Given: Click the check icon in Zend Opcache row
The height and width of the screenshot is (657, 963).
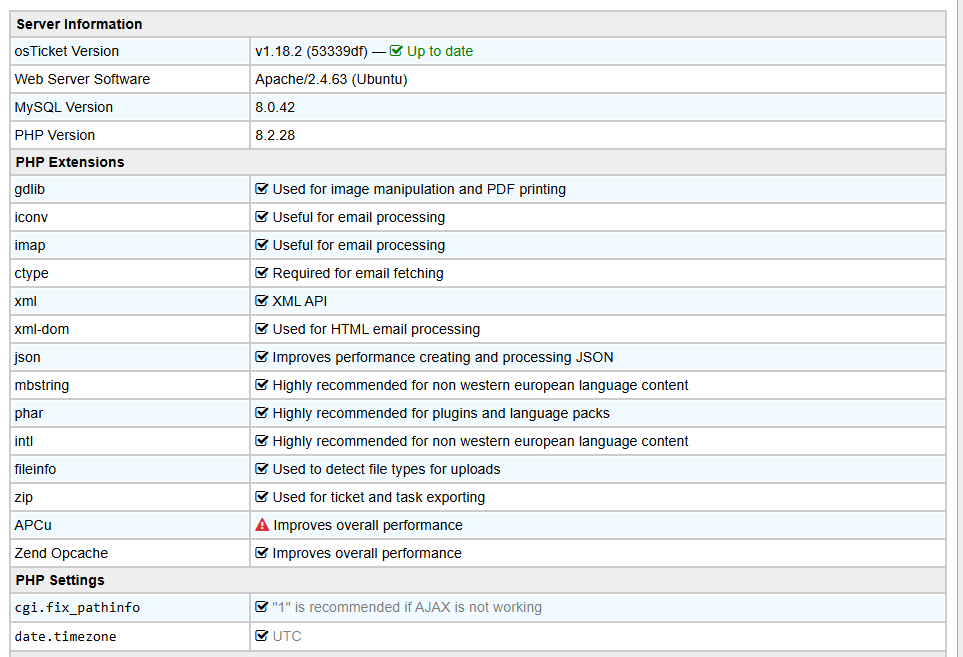Looking at the screenshot, I should click(262, 553).
